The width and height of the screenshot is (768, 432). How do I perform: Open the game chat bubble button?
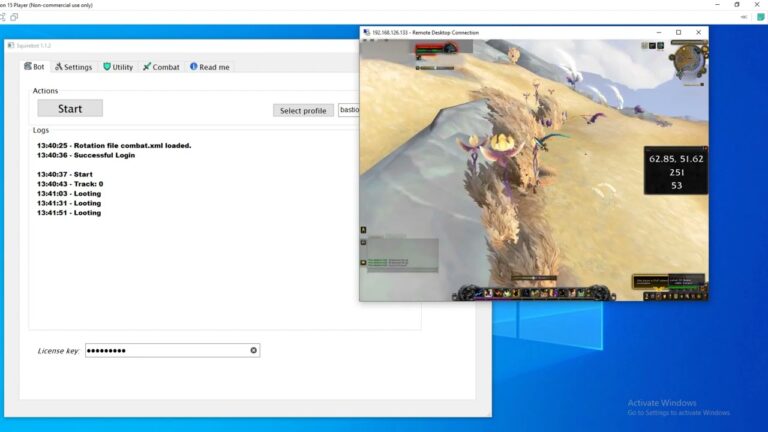click(x=363, y=263)
